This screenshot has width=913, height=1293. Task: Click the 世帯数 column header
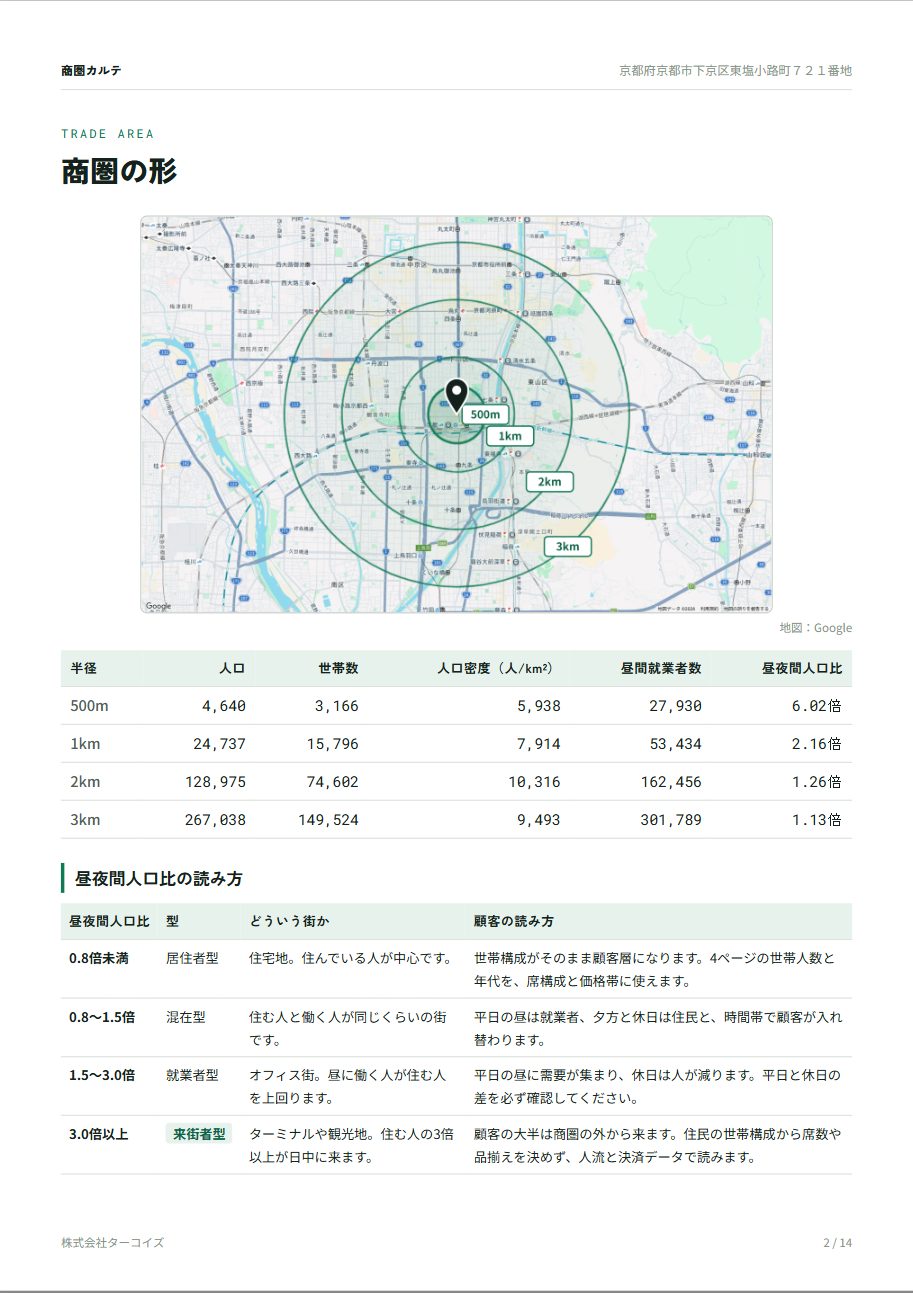pyautogui.click(x=338, y=668)
